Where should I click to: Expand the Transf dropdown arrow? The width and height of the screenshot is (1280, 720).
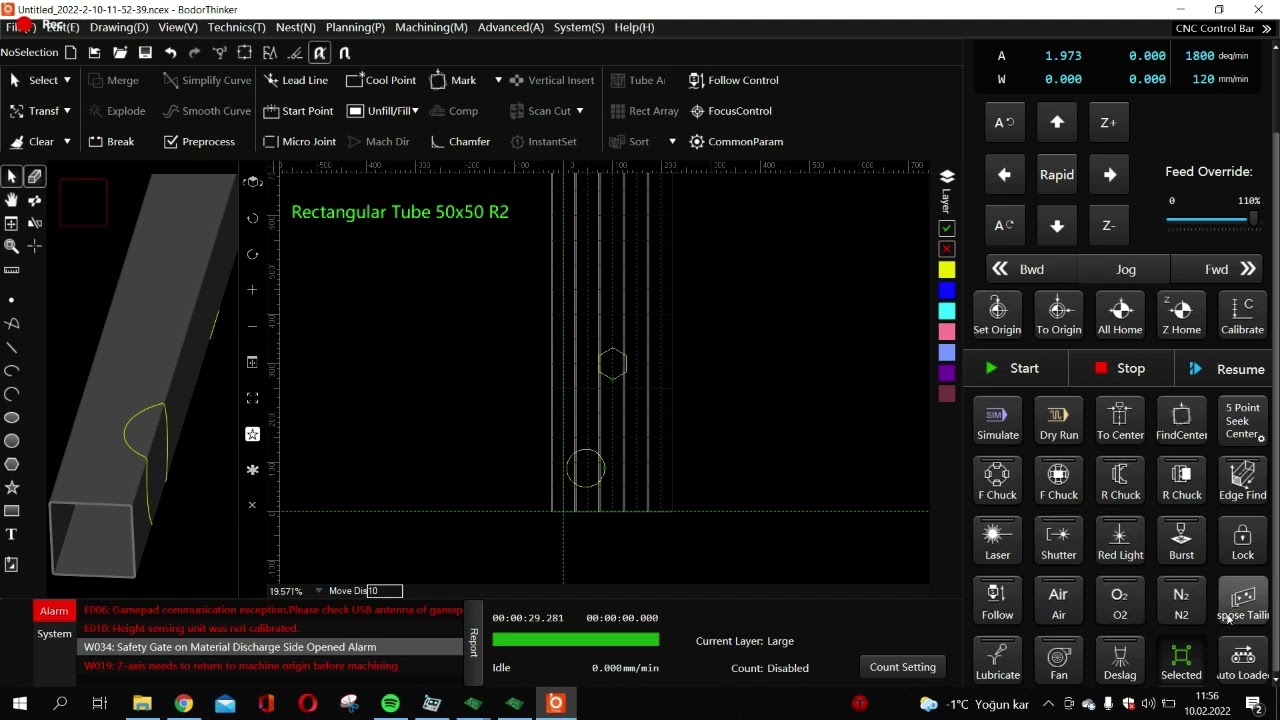pos(67,111)
